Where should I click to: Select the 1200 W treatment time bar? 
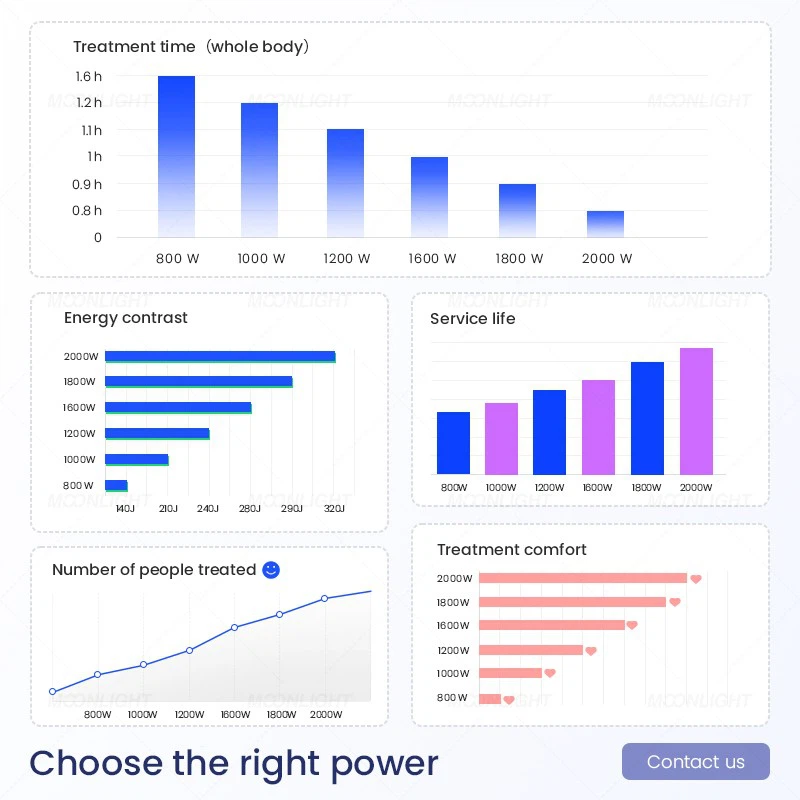(x=345, y=183)
